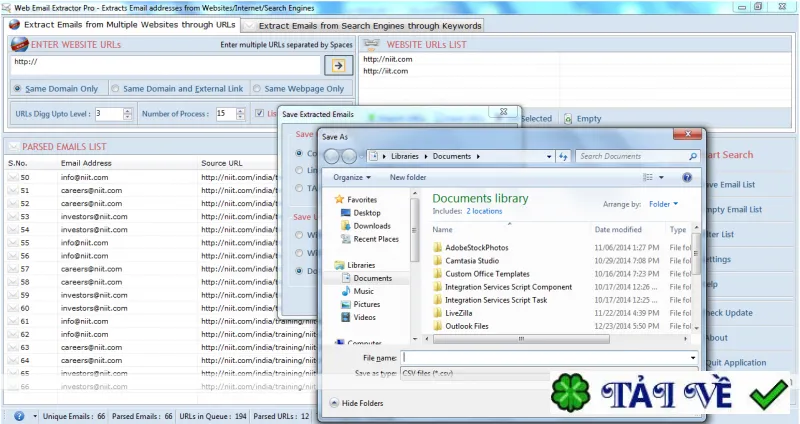The image size is (800, 424).
Task: Click search magnifier in Search Documents
Action: [x=692, y=156]
